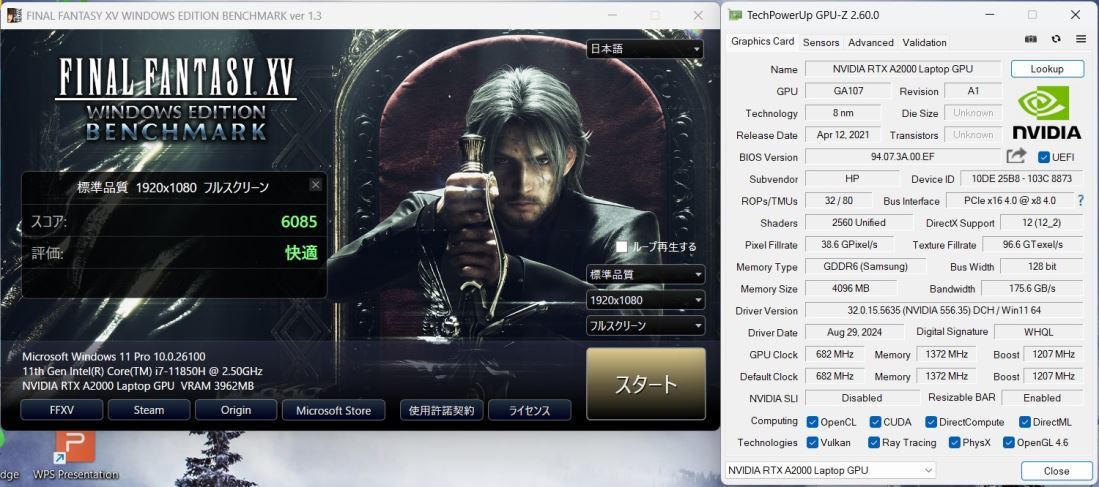Screen dimensions: 1099x487
Task: Click Release Date value Apr 12, 2021
Action: click(843, 135)
